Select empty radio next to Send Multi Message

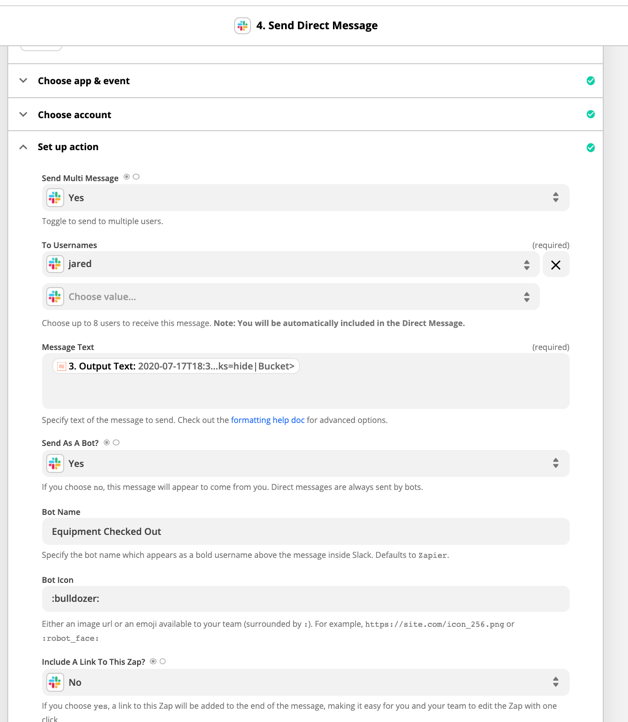click(136, 177)
